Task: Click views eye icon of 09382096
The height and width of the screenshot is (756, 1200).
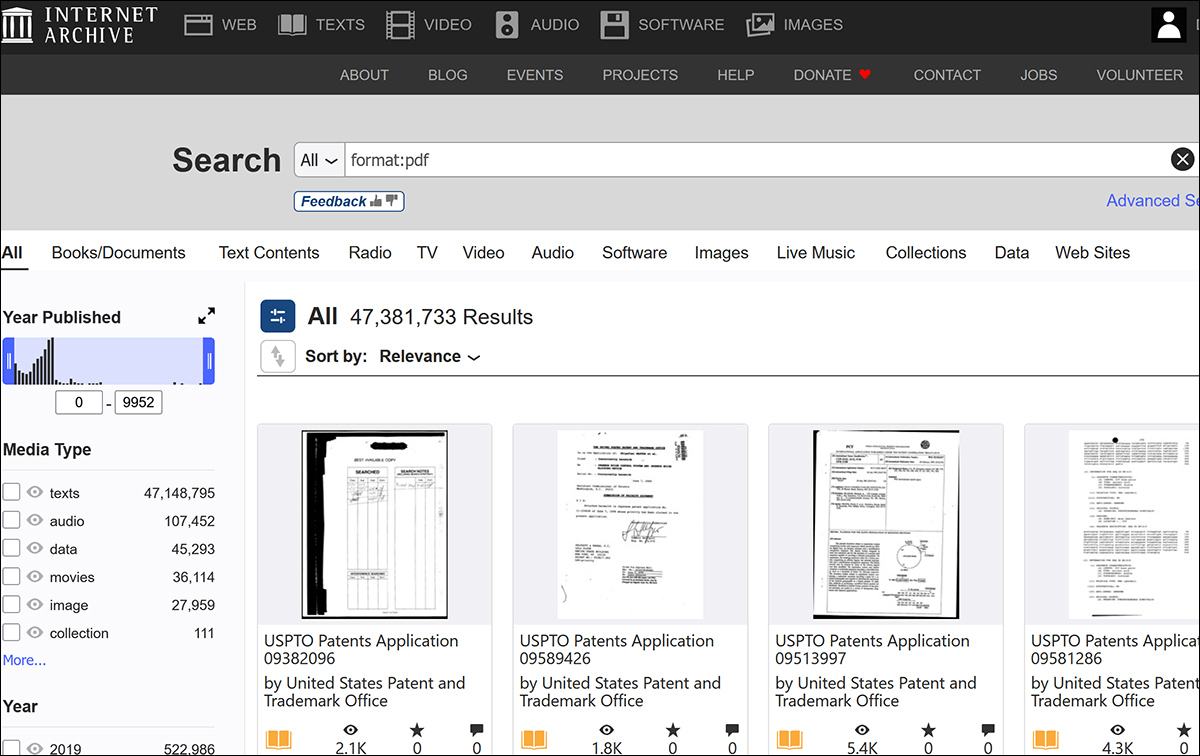Action: 351,731
